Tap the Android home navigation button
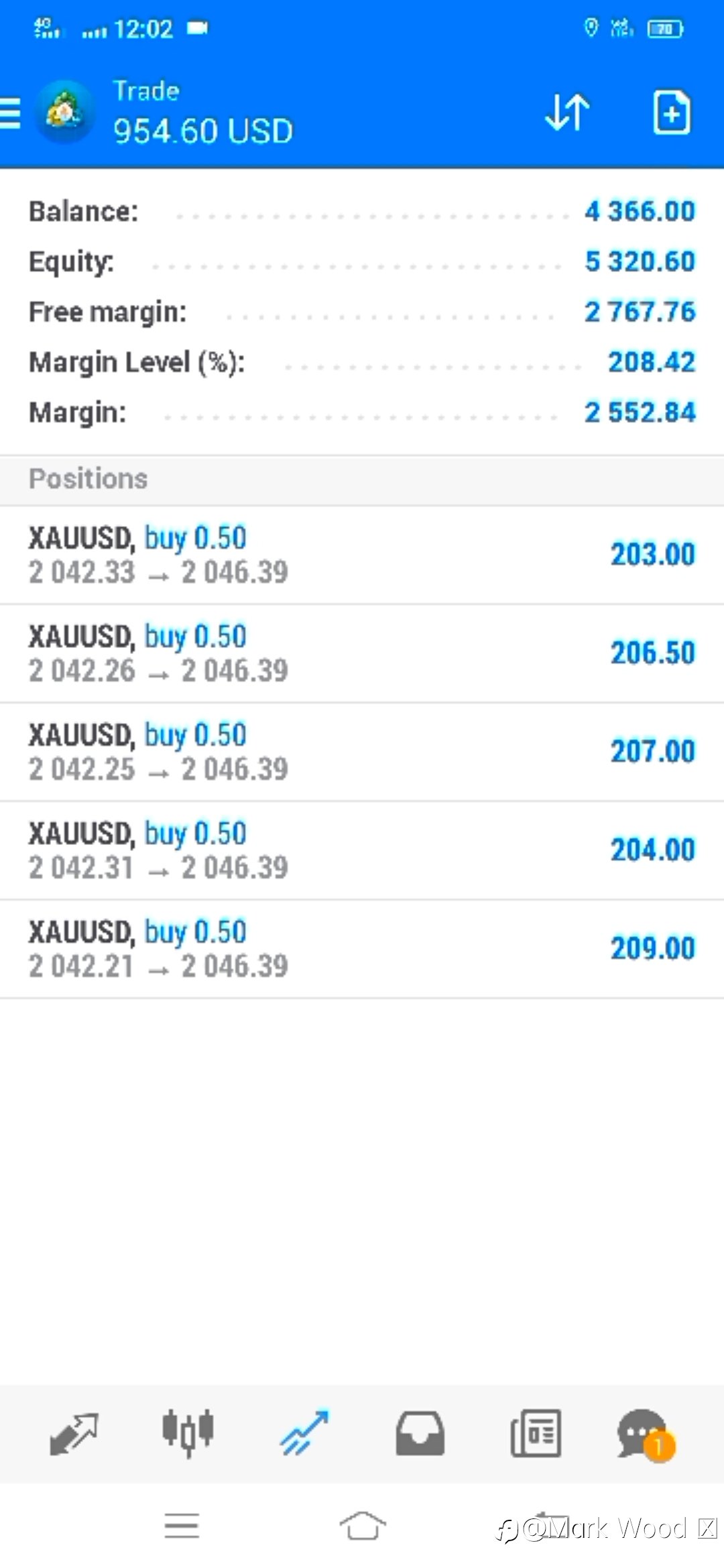The height and width of the screenshot is (1568, 724). click(363, 1526)
